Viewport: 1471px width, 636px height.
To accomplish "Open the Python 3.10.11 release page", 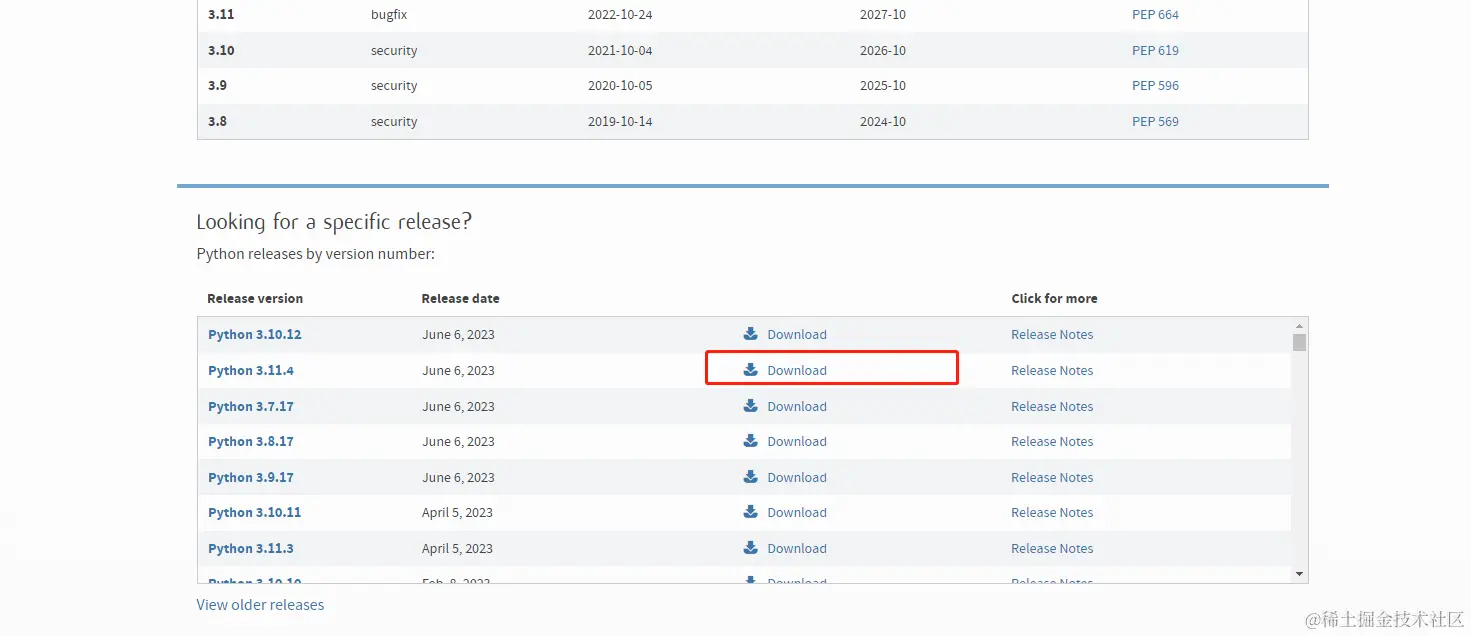I will pos(254,512).
